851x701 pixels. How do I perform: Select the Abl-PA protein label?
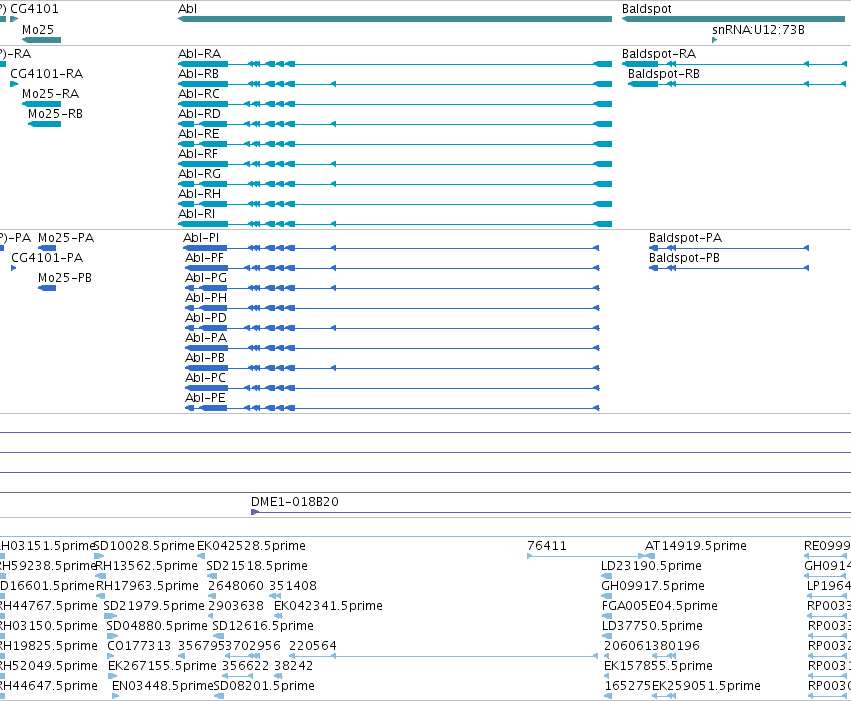click(206, 338)
